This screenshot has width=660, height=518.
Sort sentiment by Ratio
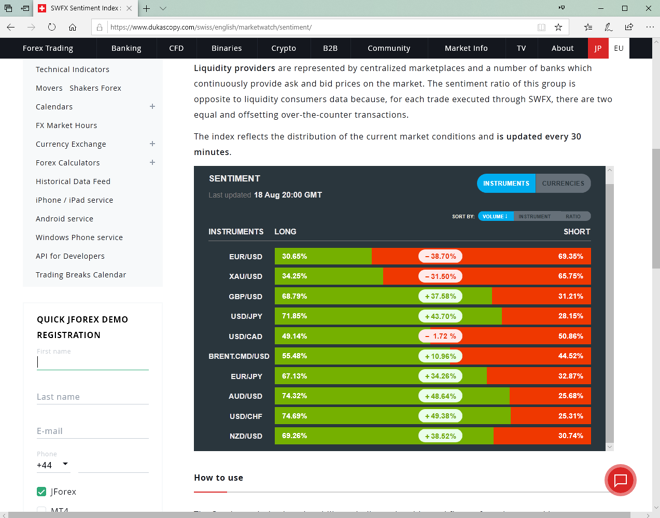pos(573,216)
